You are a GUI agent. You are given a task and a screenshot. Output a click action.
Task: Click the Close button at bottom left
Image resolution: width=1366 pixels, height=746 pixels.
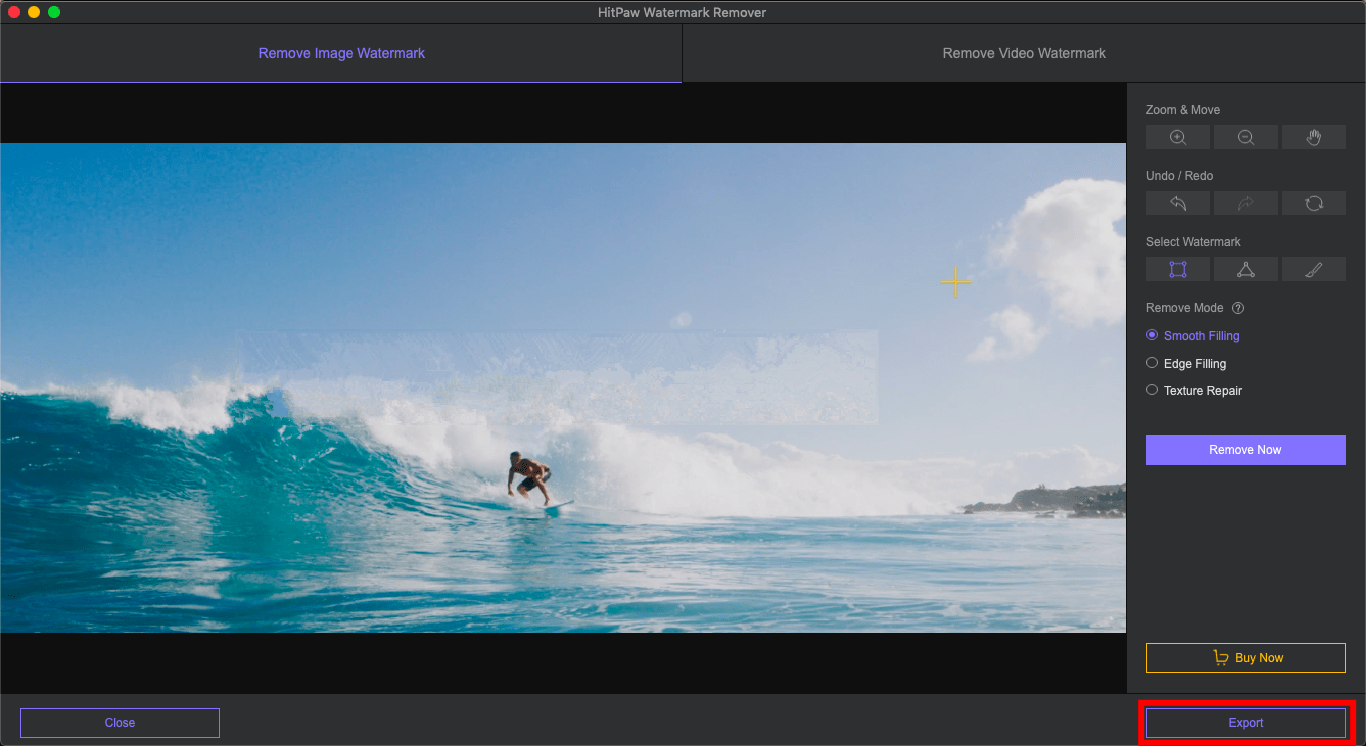pyautogui.click(x=120, y=723)
